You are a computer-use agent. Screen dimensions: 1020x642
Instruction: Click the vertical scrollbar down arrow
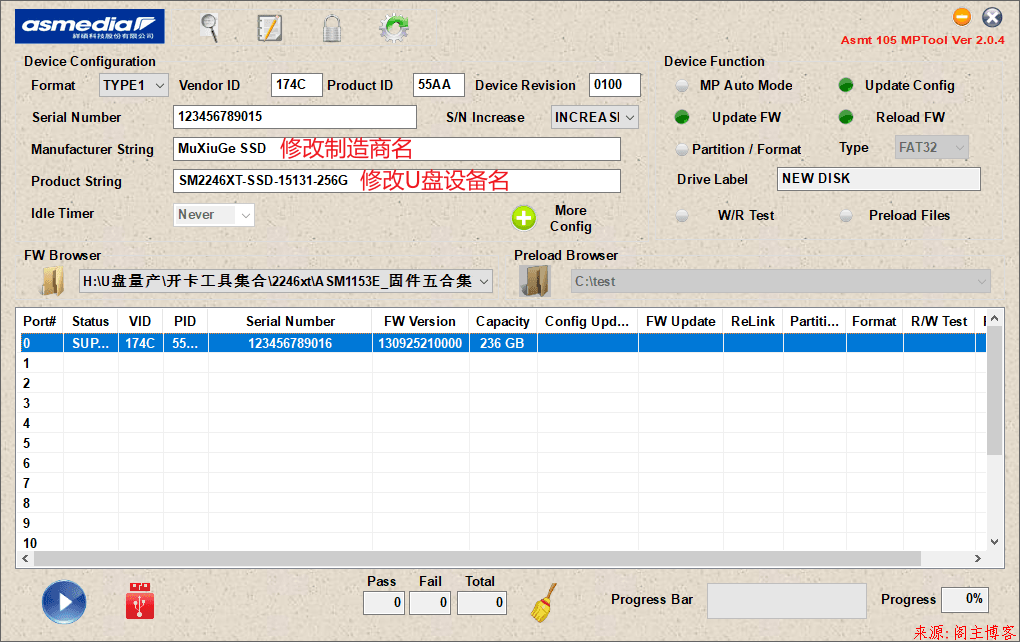click(x=994, y=542)
